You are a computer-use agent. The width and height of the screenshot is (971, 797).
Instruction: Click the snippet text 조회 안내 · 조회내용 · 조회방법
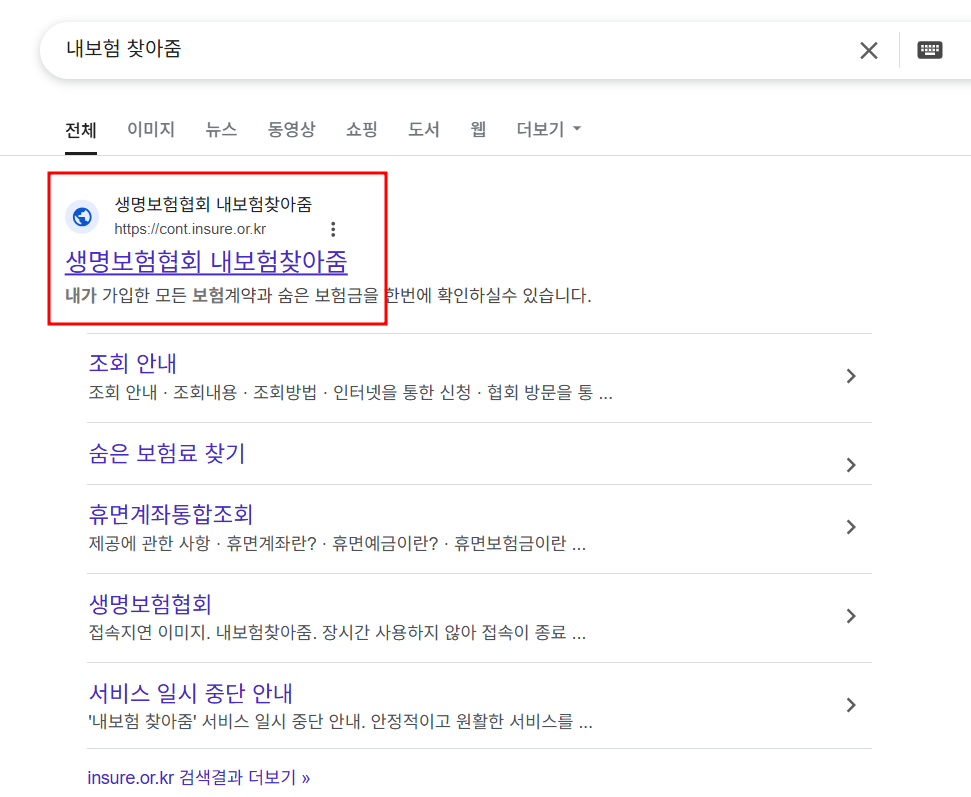click(351, 393)
